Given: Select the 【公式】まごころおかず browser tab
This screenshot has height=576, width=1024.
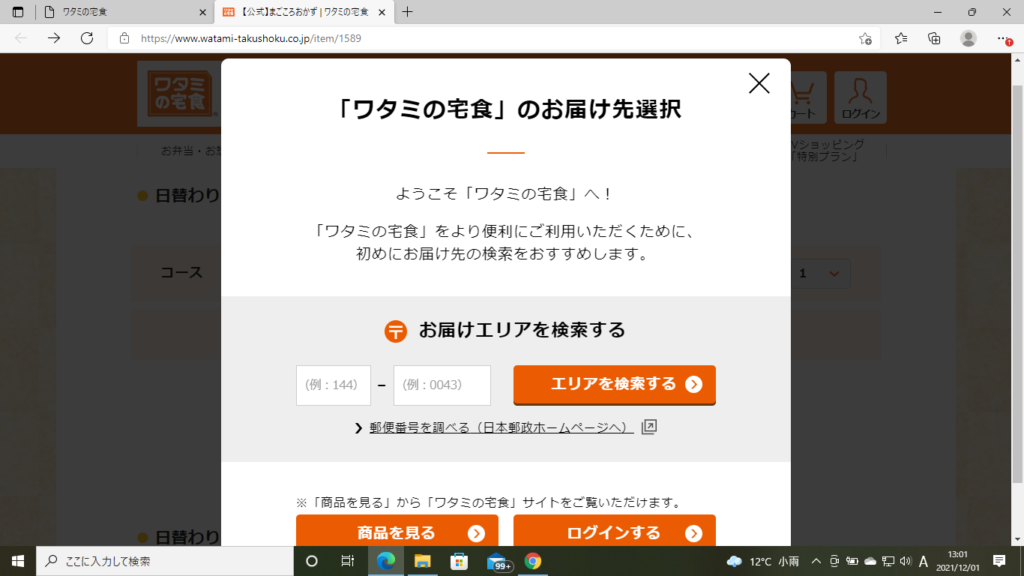Looking at the screenshot, I should coord(304,12).
